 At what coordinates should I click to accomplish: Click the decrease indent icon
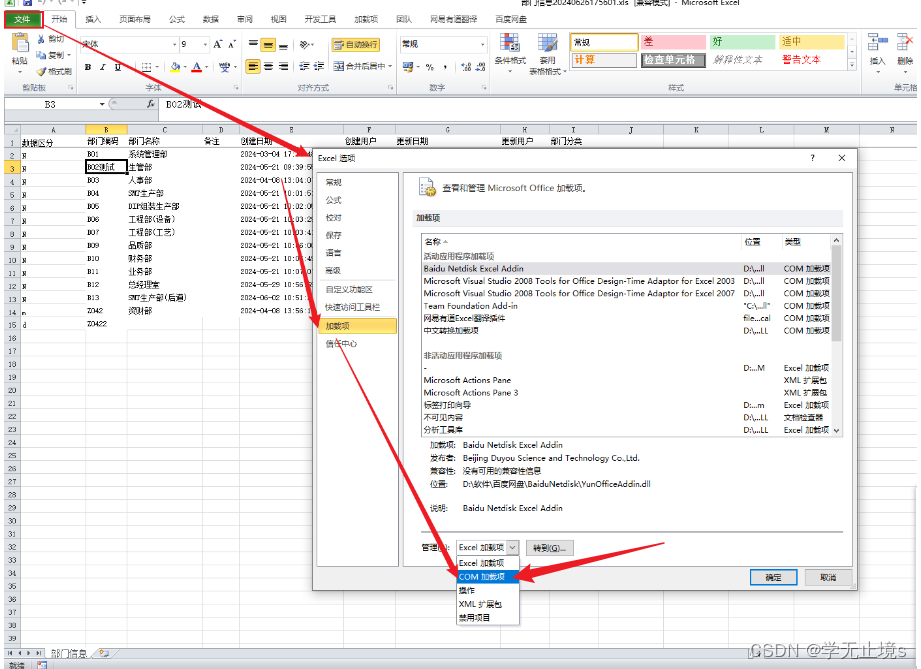click(x=304, y=66)
